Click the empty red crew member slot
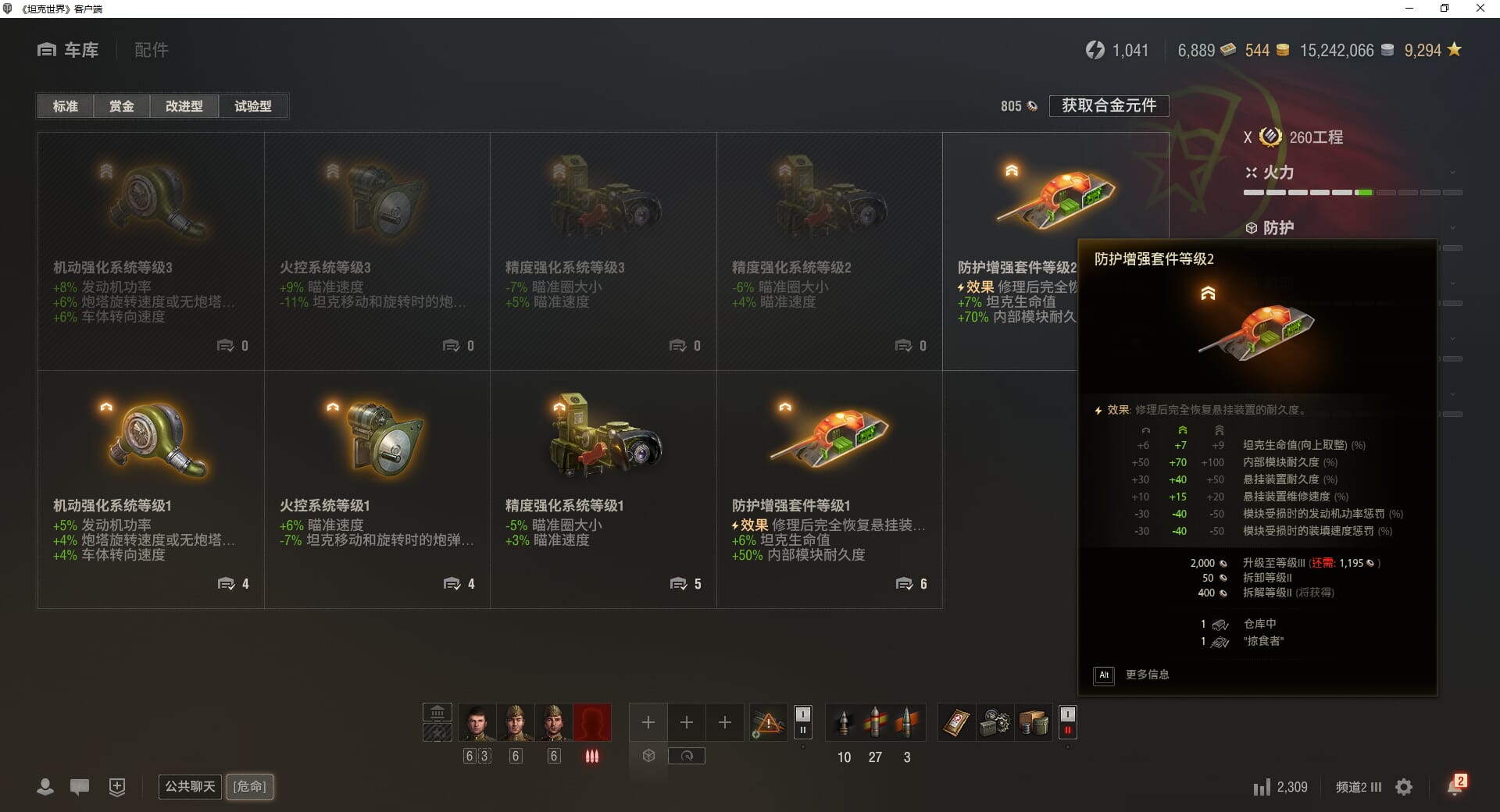1500x812 pixels. coord(592,722)
